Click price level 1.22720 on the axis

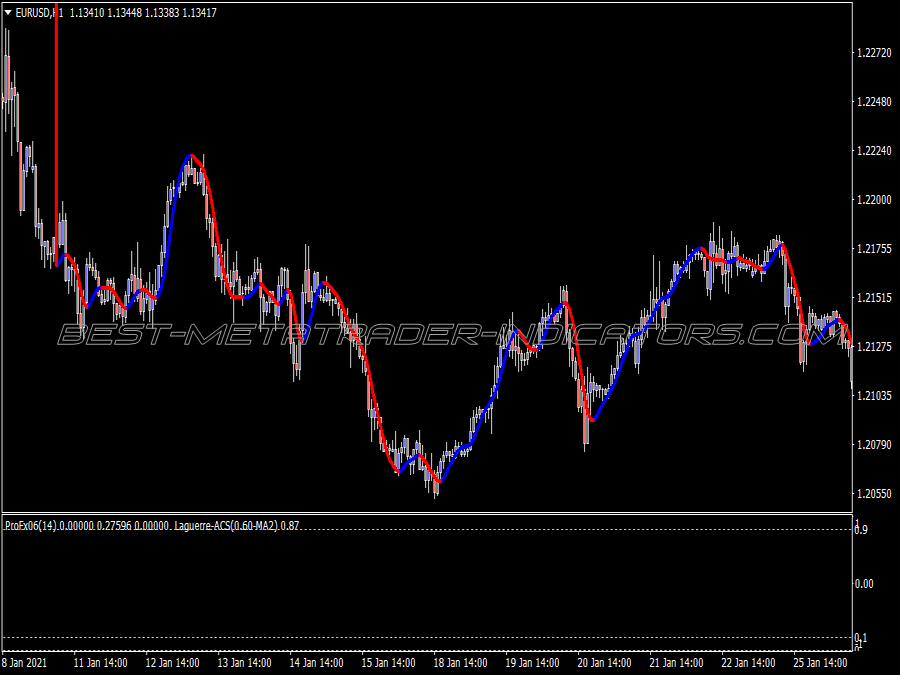[x=874, y=53]
